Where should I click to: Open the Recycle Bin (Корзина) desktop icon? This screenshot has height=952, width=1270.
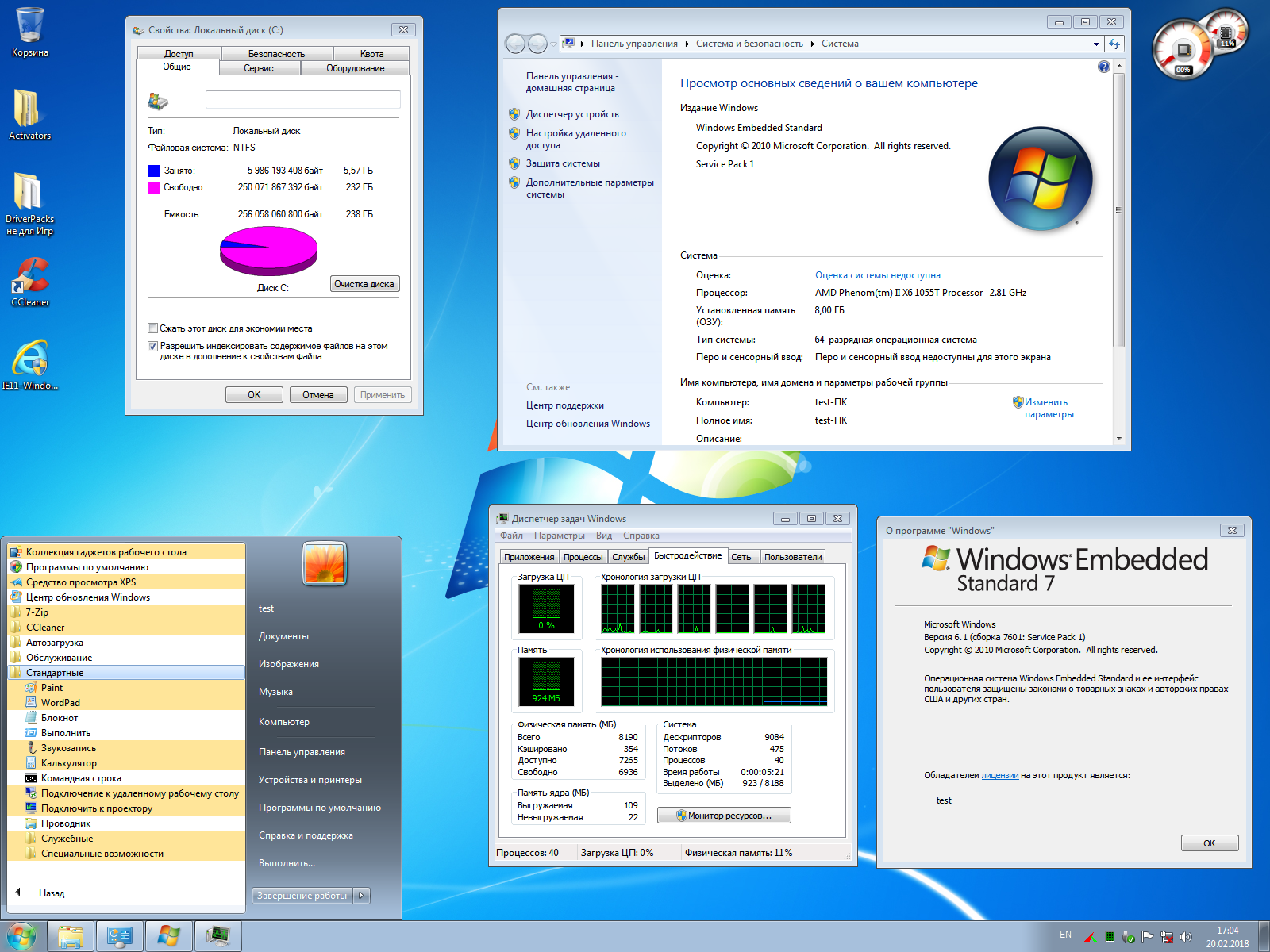click(x=30, y=32)
